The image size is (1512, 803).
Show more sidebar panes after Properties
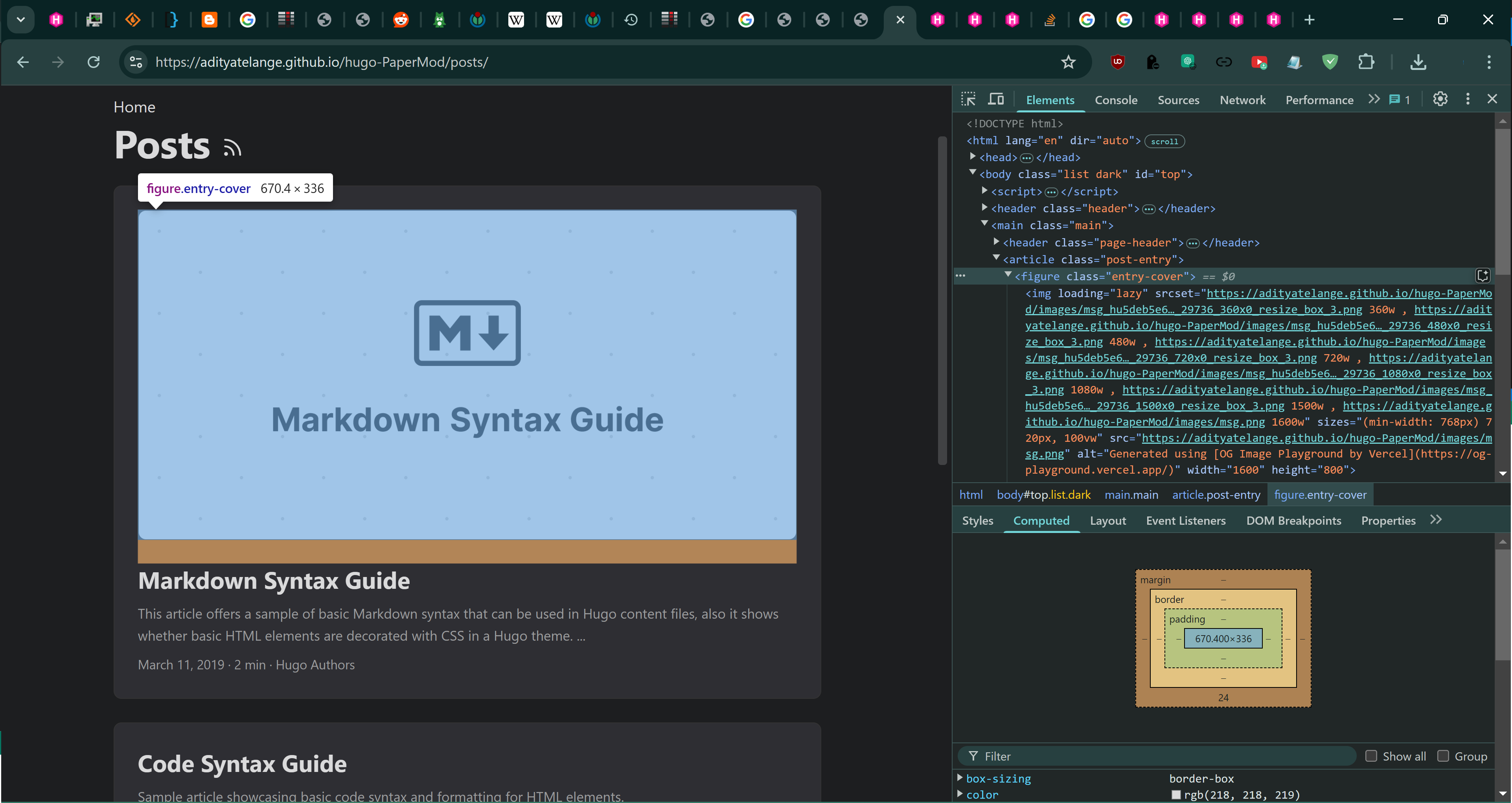point(1436,520)
